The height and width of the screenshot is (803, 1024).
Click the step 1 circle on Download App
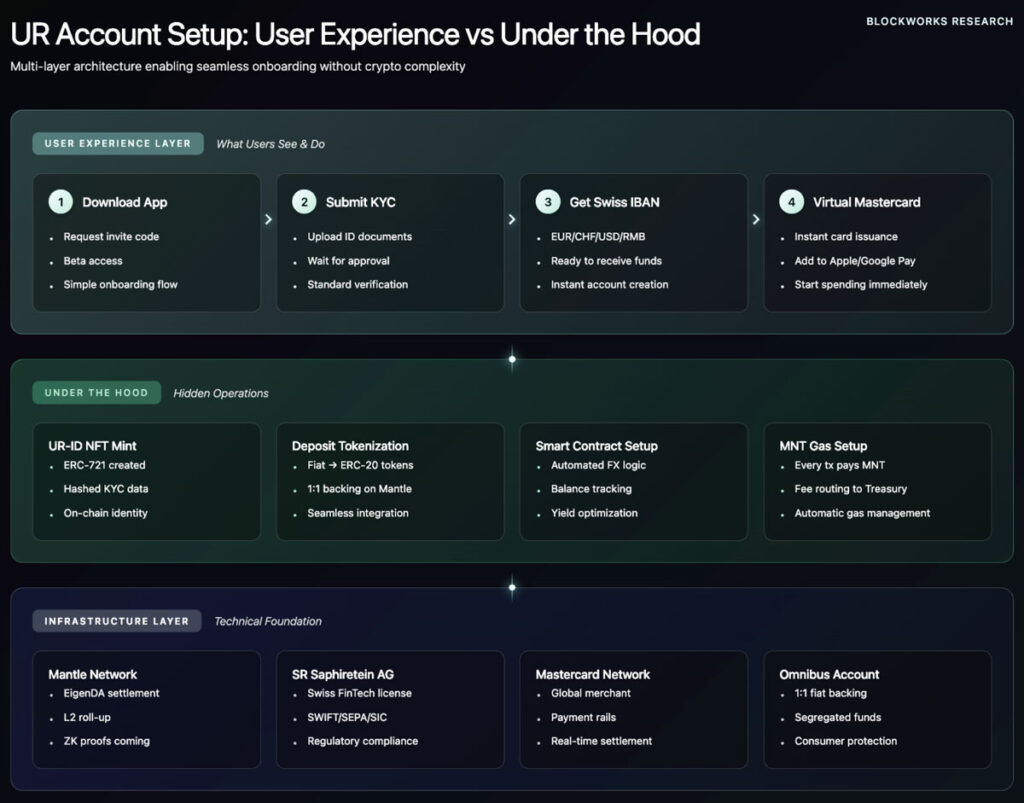pos(61,202)
